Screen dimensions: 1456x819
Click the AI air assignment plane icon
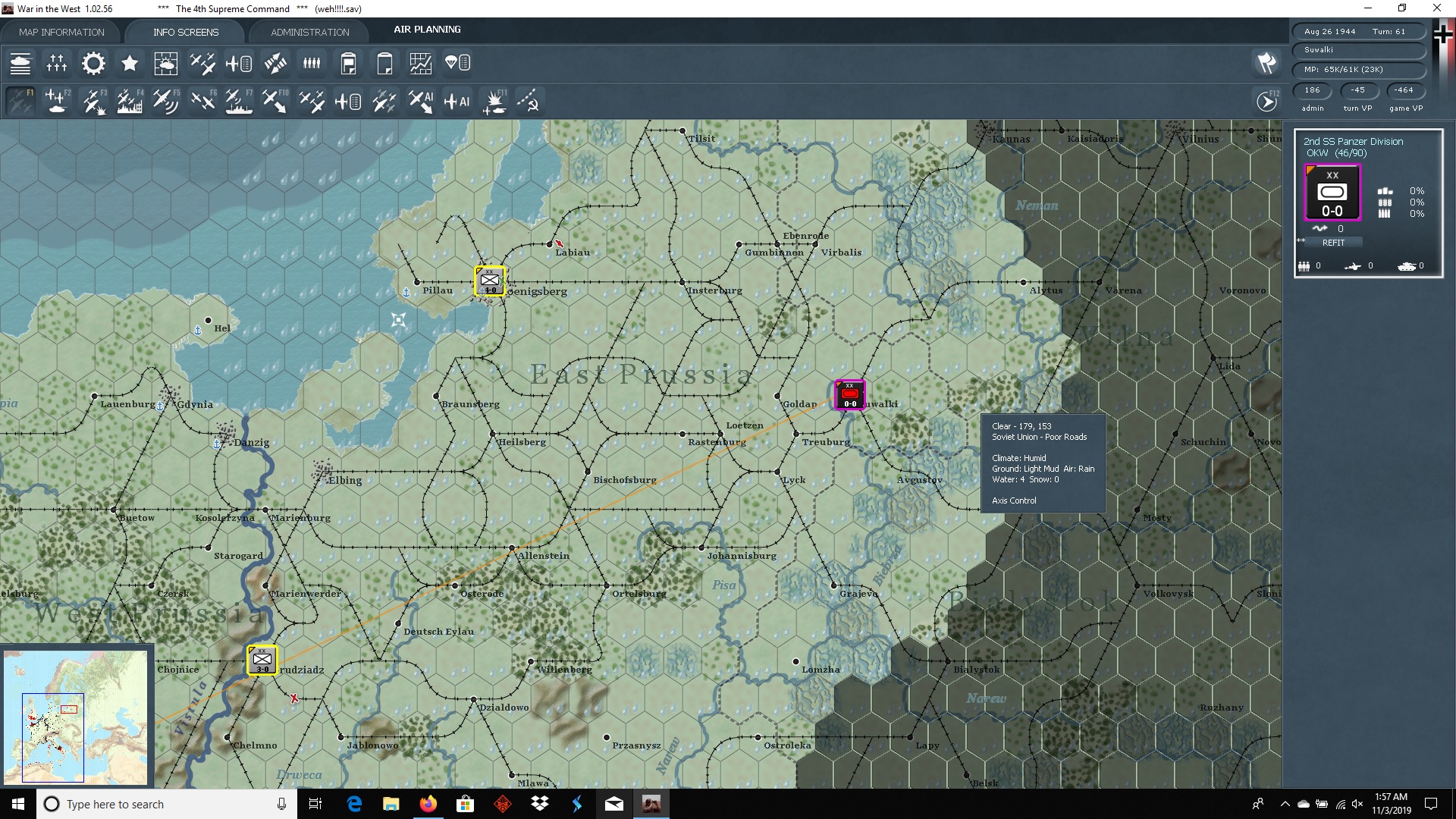coord(457,102)
